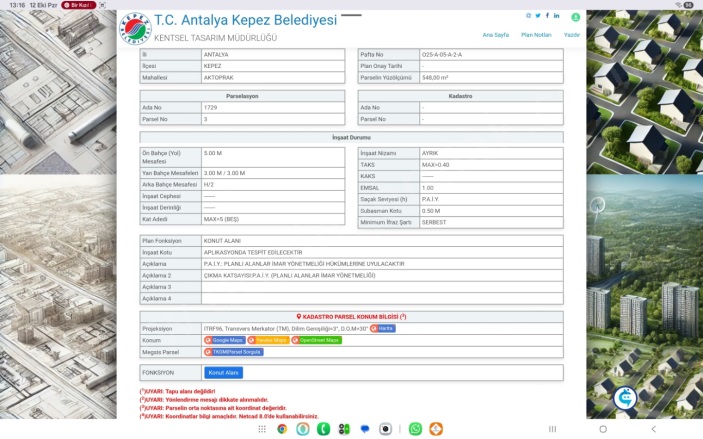Viewport: 703px width, 439px height.
Task: Open location in OpenStreet Maps
Action: pos(317,340)
